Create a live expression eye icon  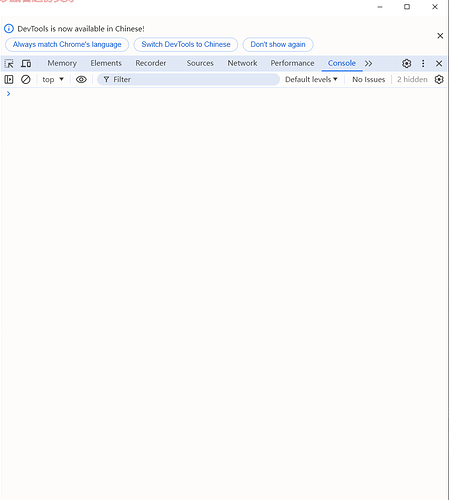pyautogui.click(x=81, y=79)
